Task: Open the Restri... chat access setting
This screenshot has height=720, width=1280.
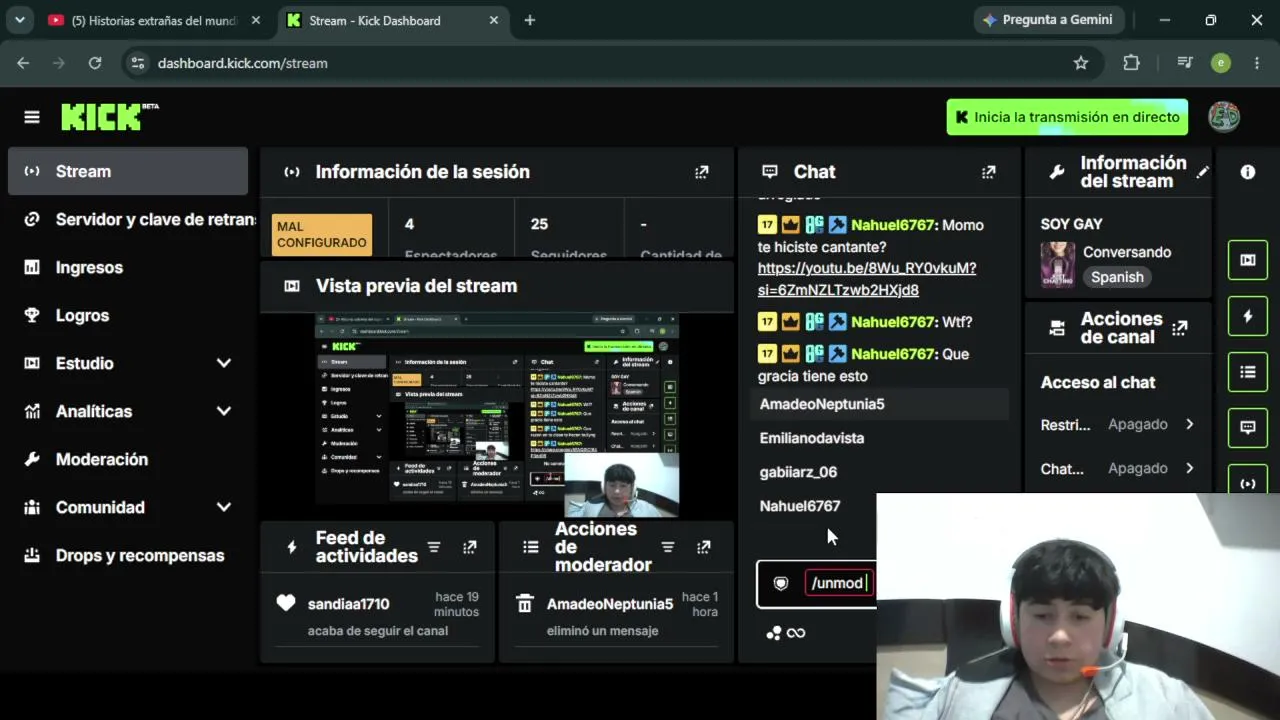Action: pyautogui.click(x=1118, y=424)
